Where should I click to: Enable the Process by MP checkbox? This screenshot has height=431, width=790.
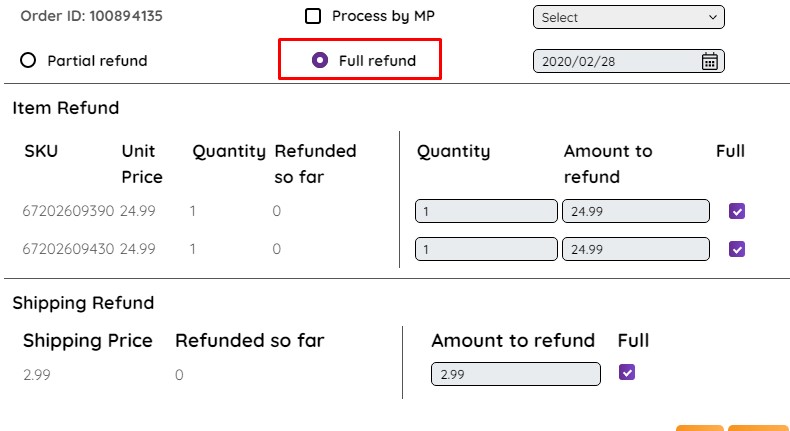(313, 16)
